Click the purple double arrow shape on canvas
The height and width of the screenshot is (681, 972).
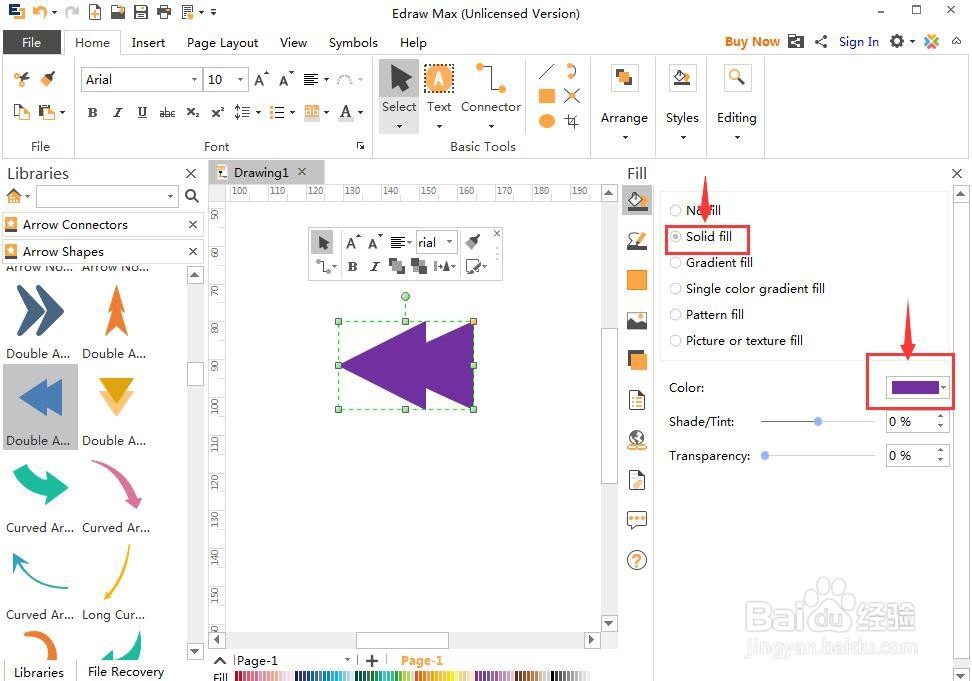(407, 365)
